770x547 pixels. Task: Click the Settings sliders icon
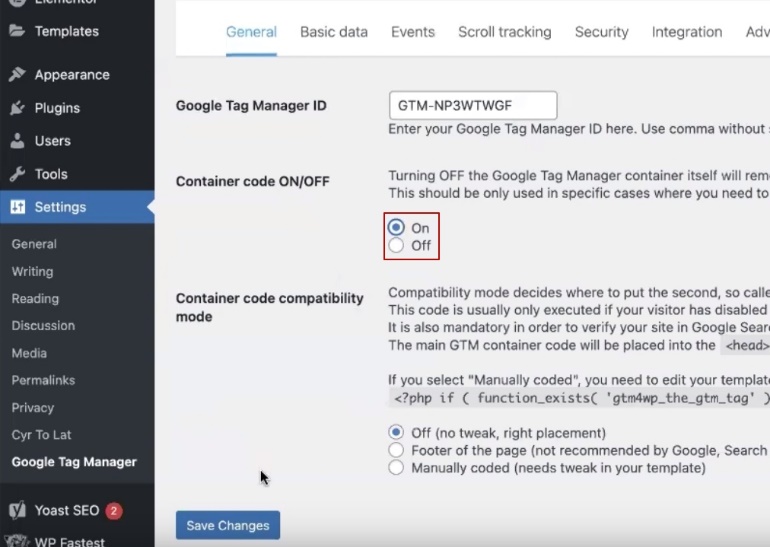point(17,207)
